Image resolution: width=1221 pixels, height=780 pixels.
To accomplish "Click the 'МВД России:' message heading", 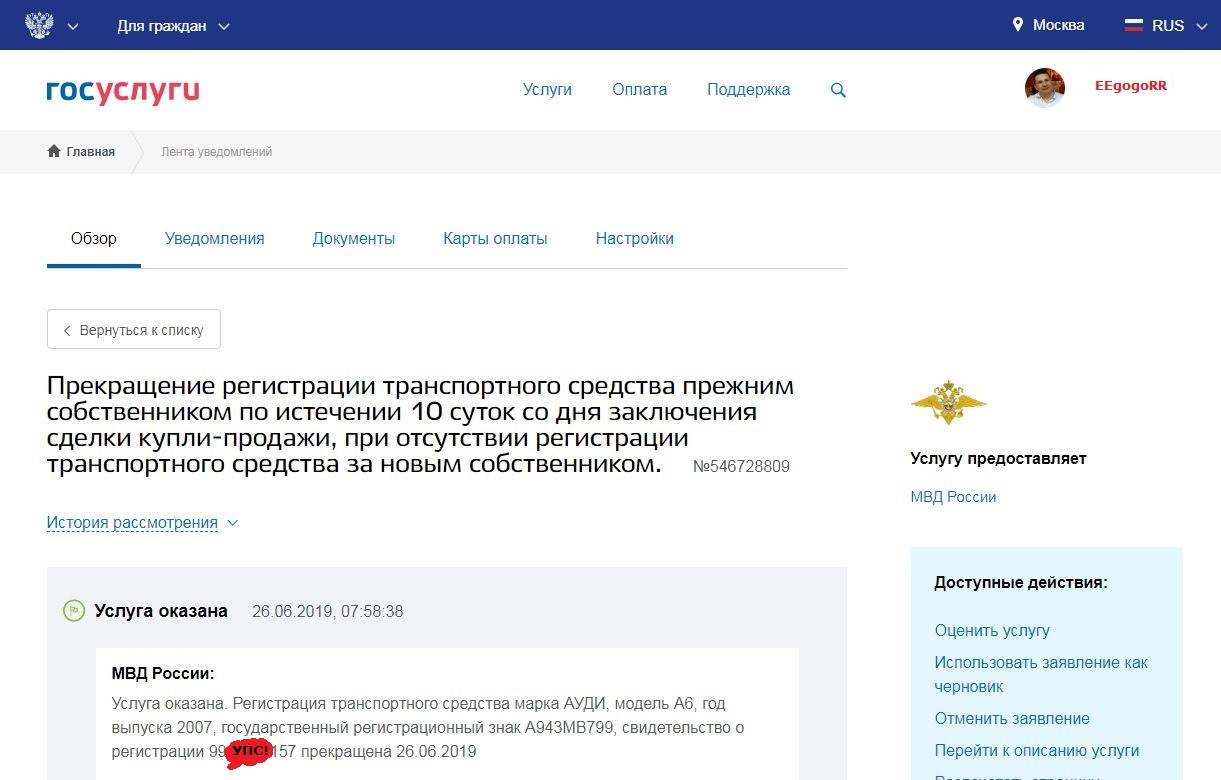I will (x=163, y=673).
